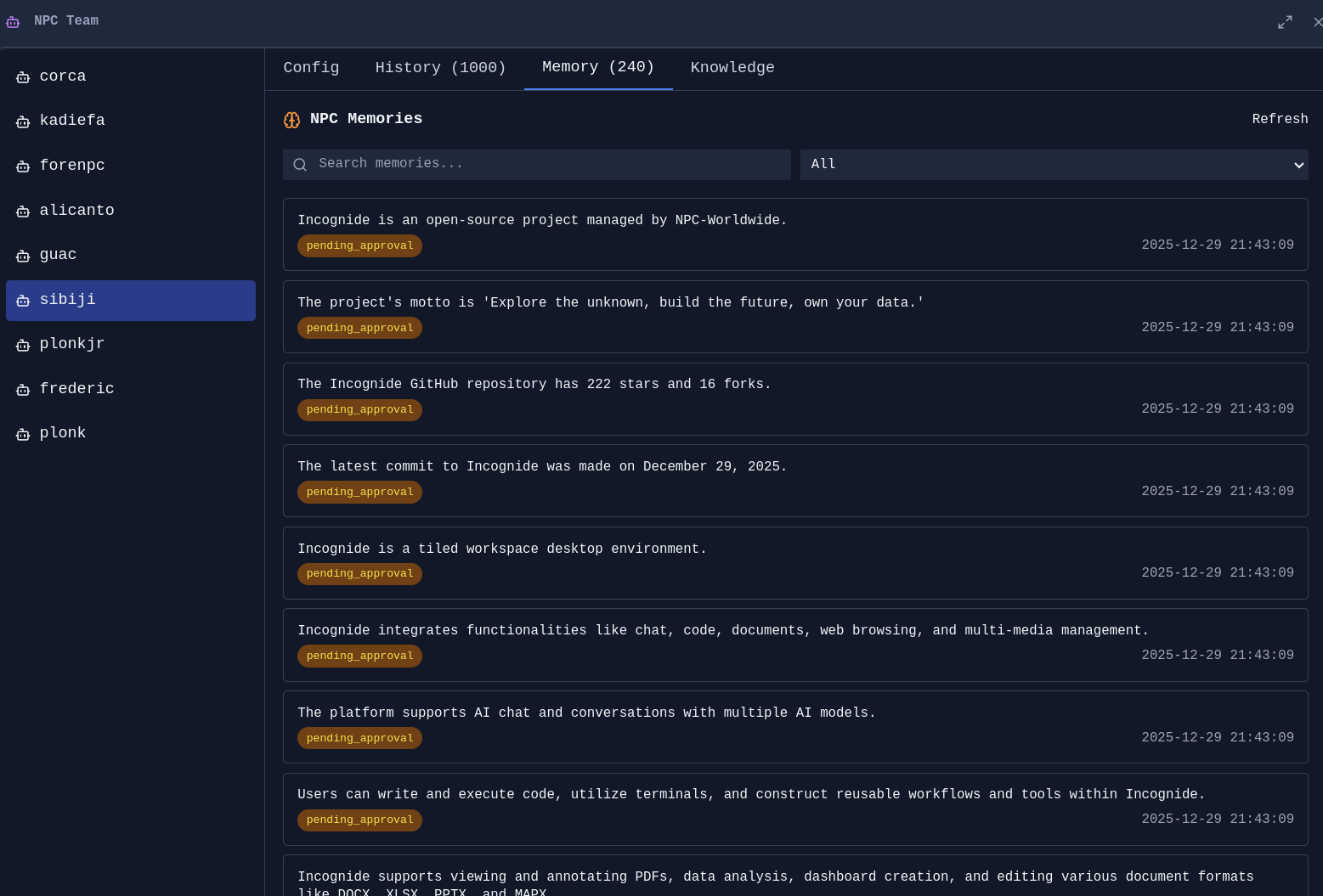Click the NPC Team window title text
Image resolution: width=1323 pixels, height=896 pixels.
(x=66, y=20)
